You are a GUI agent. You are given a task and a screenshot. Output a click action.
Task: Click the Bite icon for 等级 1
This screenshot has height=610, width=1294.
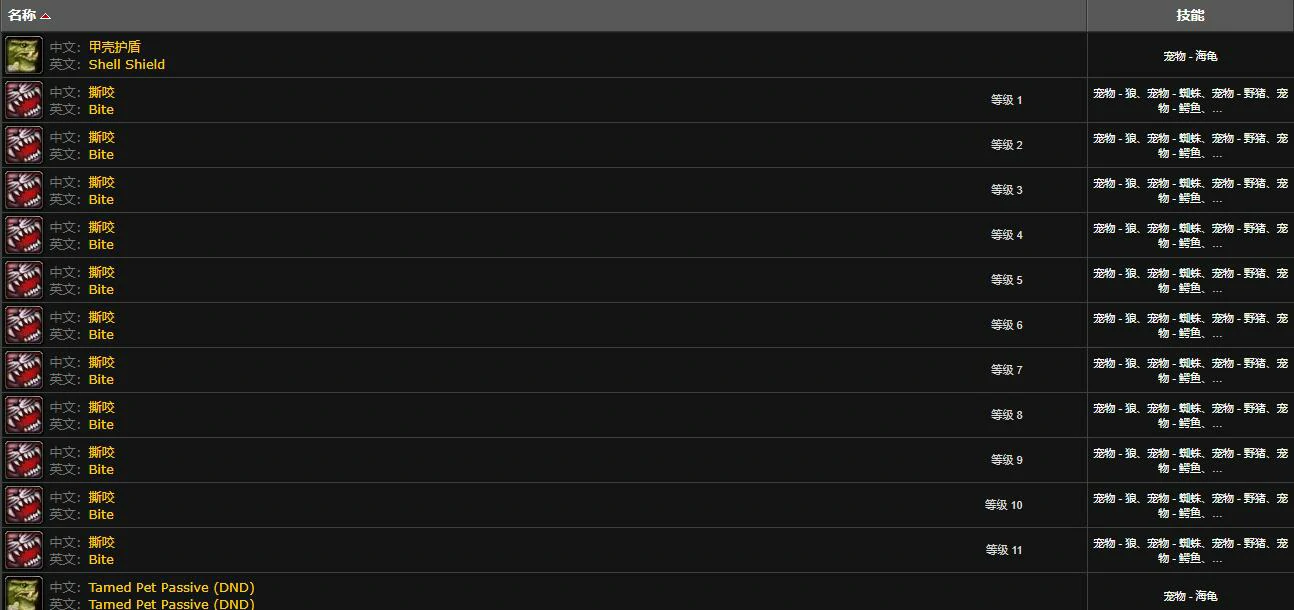(24, 100)
